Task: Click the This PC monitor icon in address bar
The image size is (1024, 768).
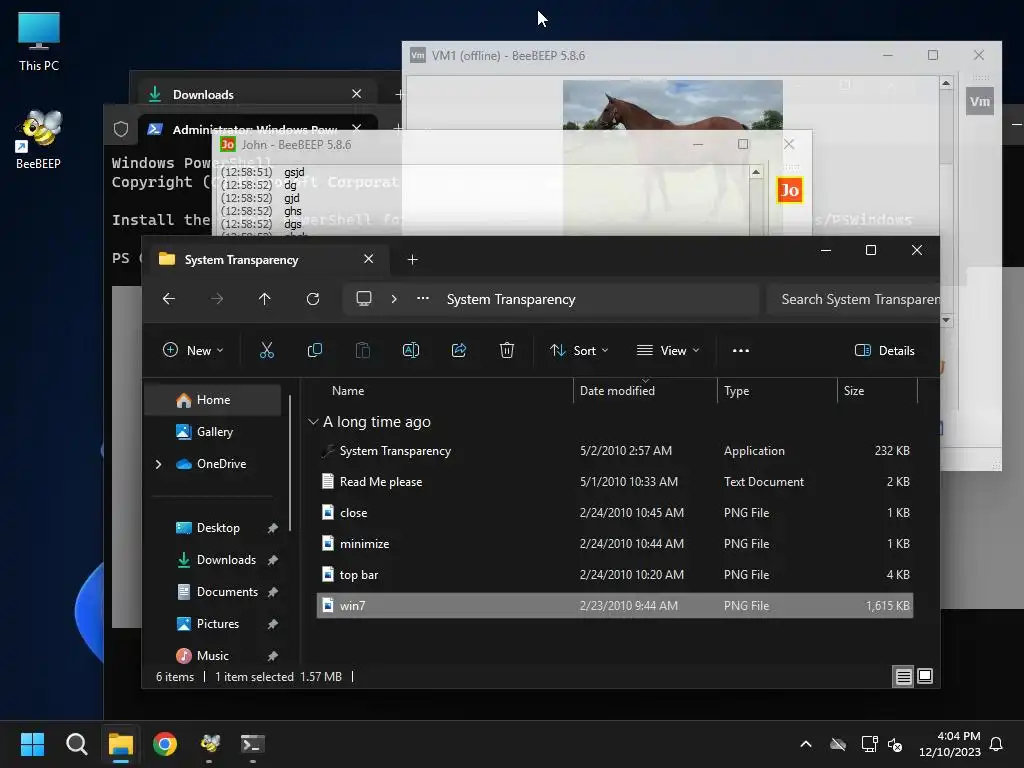Action: [364, 299]
